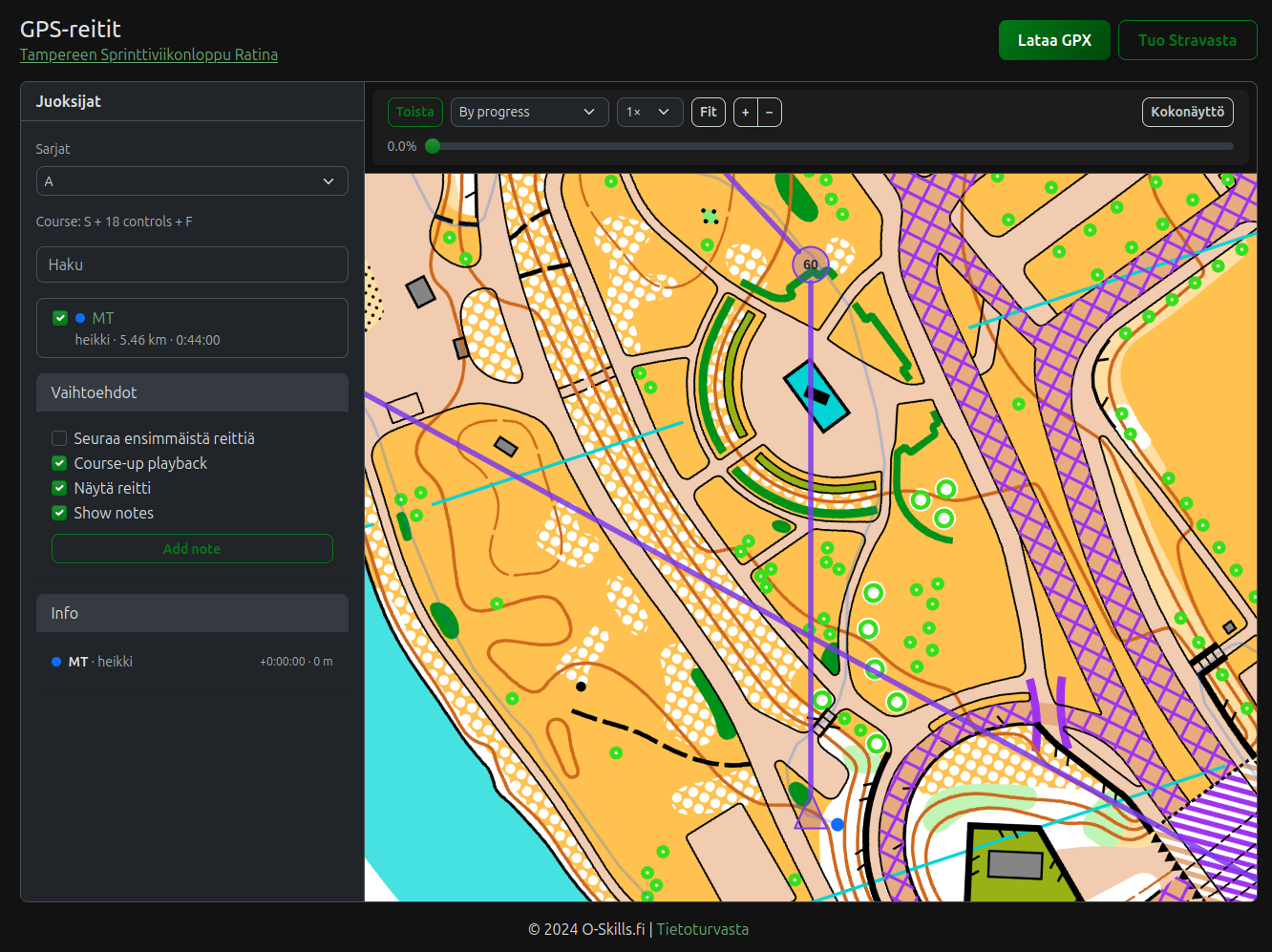Click control circle 60 on the map
This screenshot has width=1272, height=952.
(x=811, y=264)
